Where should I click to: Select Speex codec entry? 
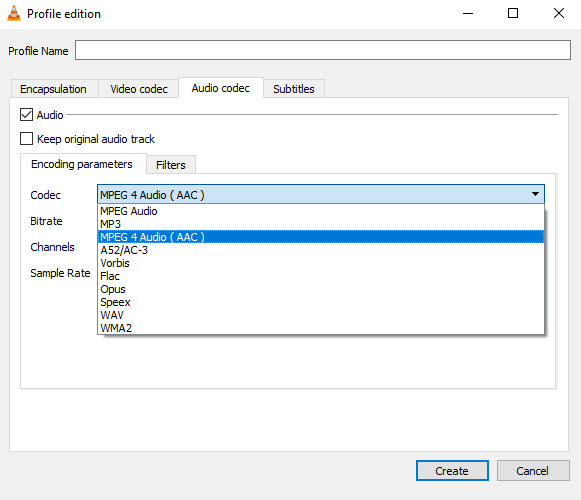(321, 302)
